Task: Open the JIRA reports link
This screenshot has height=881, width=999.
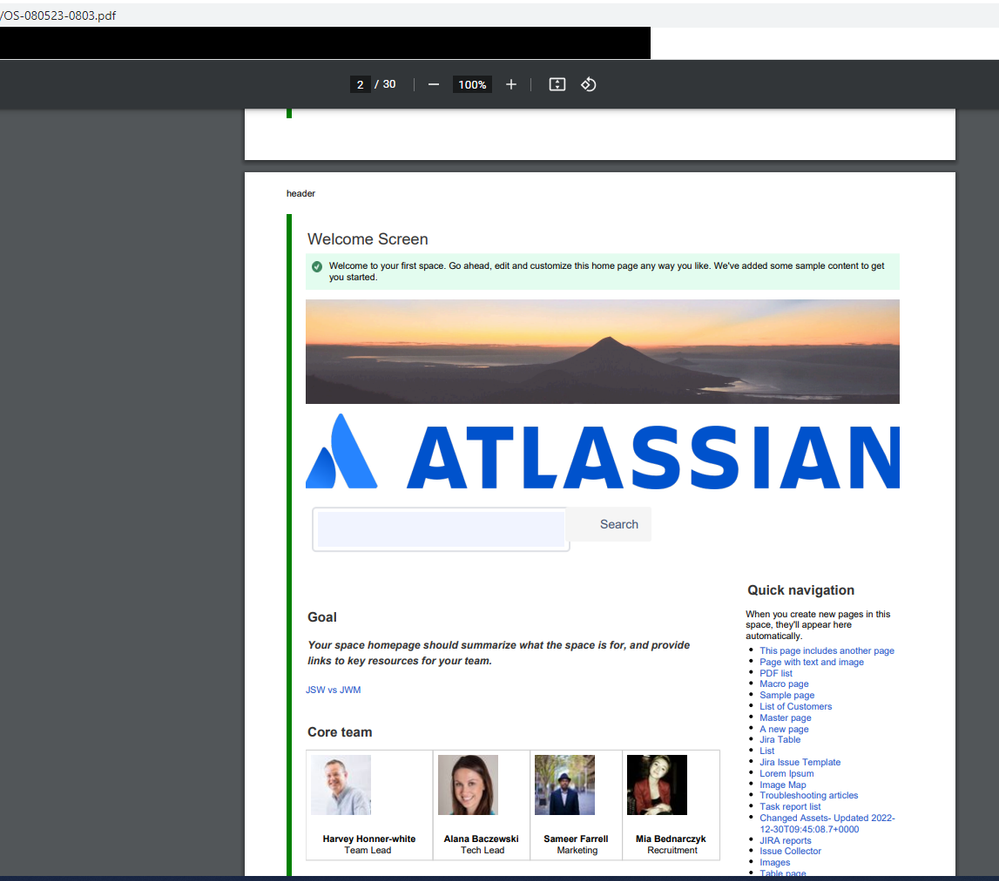Action: coord(785,840)
